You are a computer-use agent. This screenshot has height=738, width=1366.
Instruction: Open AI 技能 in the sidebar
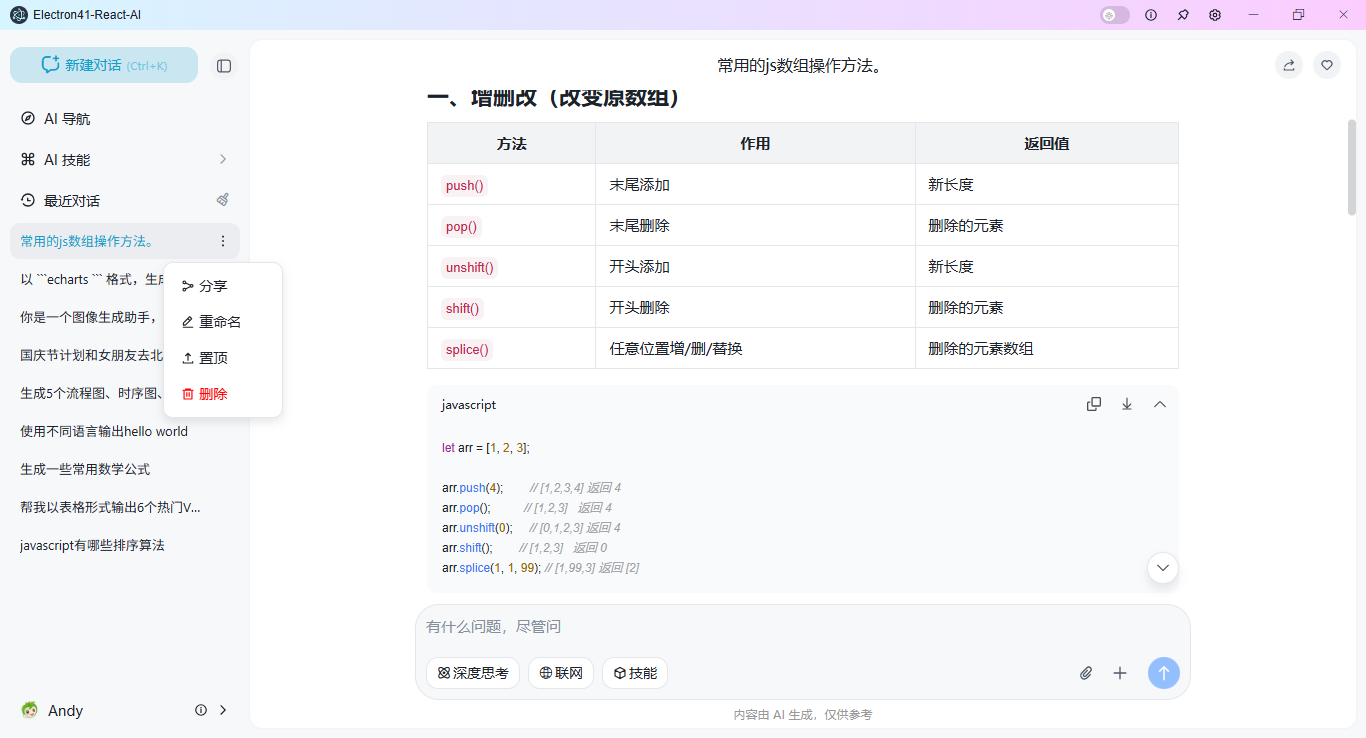point(125,160)
